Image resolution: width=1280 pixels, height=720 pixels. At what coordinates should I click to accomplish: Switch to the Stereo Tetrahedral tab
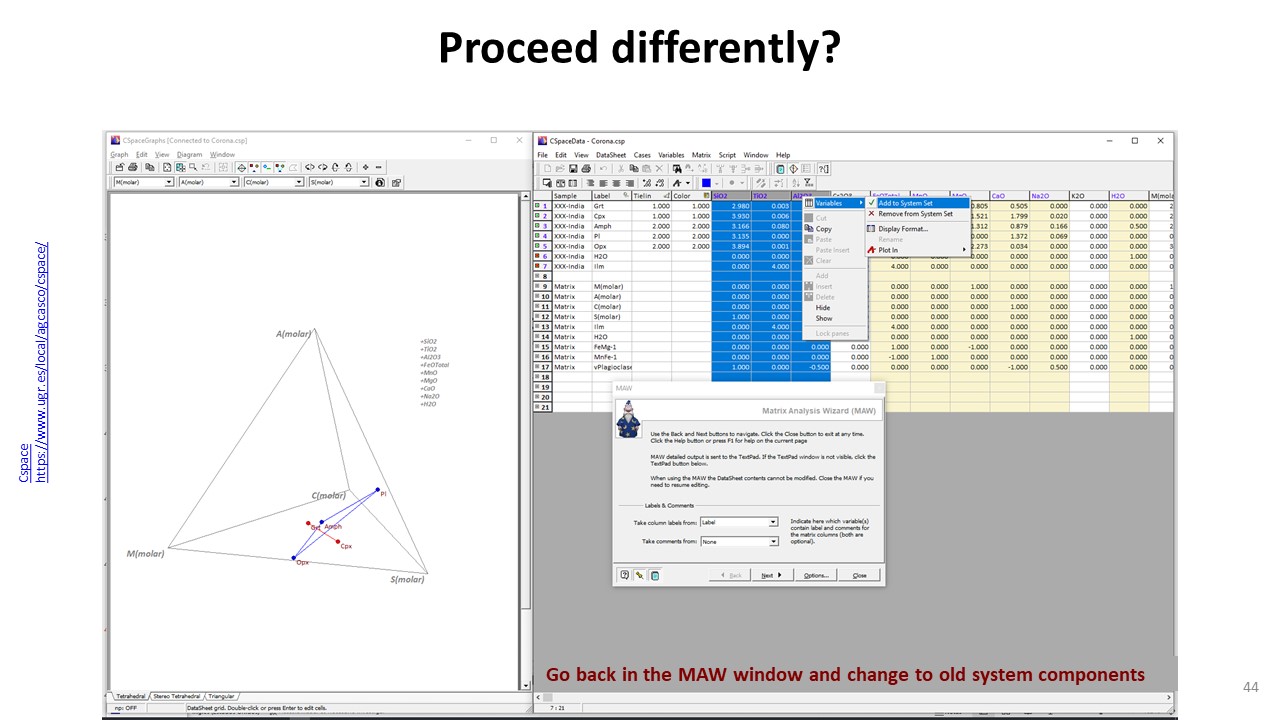176,695
